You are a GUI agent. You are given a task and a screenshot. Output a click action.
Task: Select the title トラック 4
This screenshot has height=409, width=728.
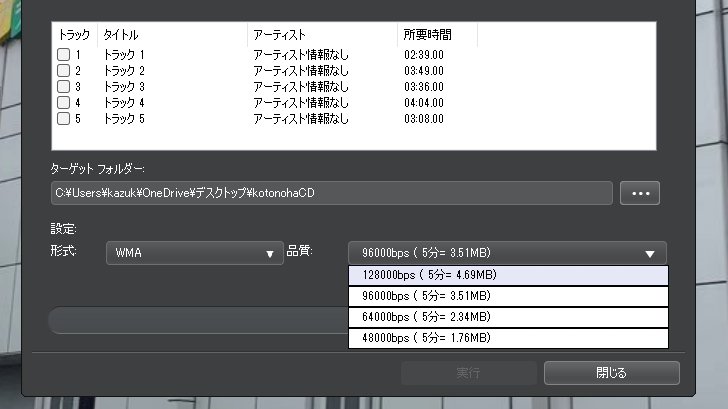pos(124,103)
